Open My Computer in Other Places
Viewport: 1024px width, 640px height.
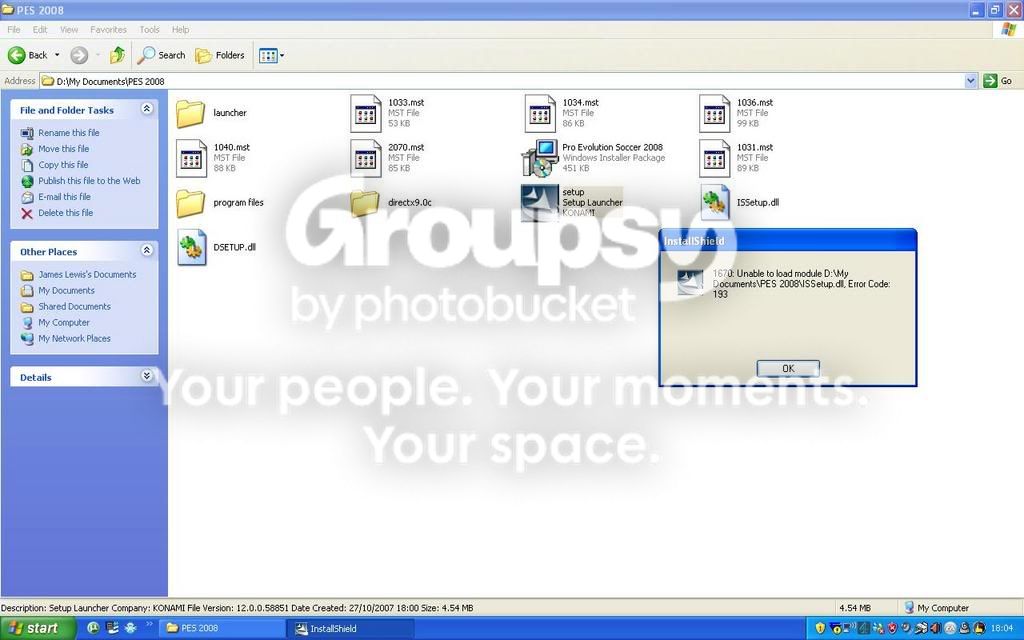(x=63, y=323)
